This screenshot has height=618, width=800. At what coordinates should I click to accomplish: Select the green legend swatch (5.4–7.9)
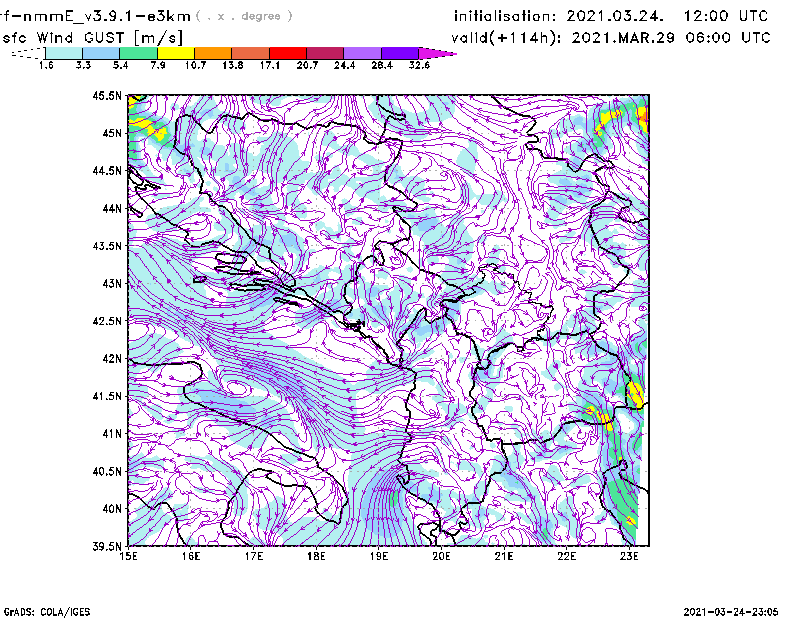click(x=139, y=53)
